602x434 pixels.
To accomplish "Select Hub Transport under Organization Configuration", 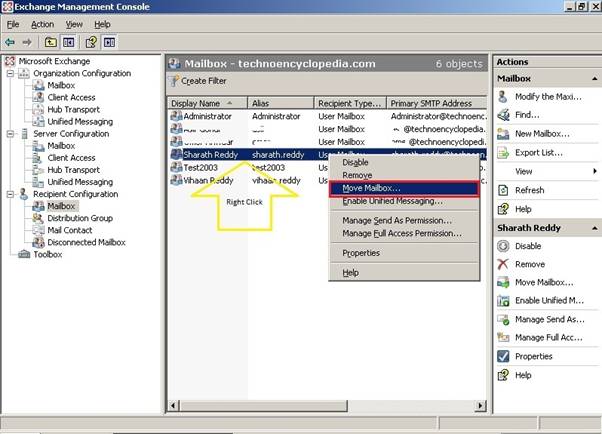I will pos(73,109).
